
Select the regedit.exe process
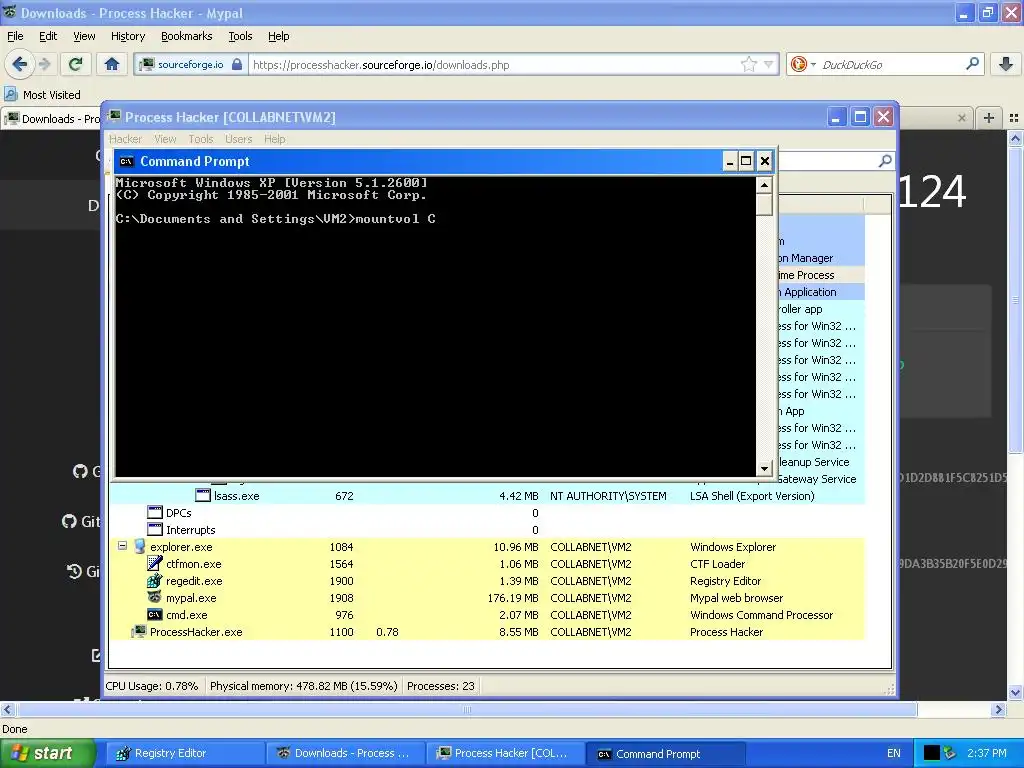point(487,581)
